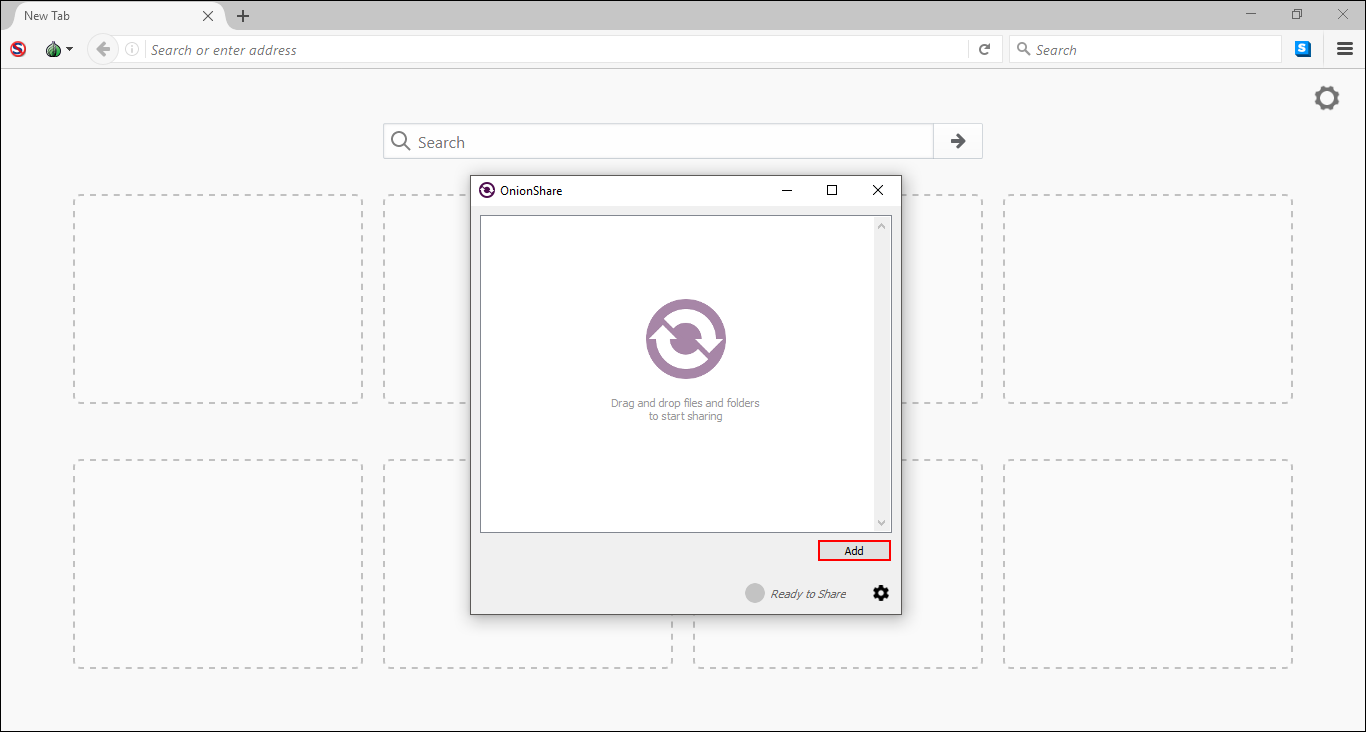Close the OnionShare window

click(878, 190)
